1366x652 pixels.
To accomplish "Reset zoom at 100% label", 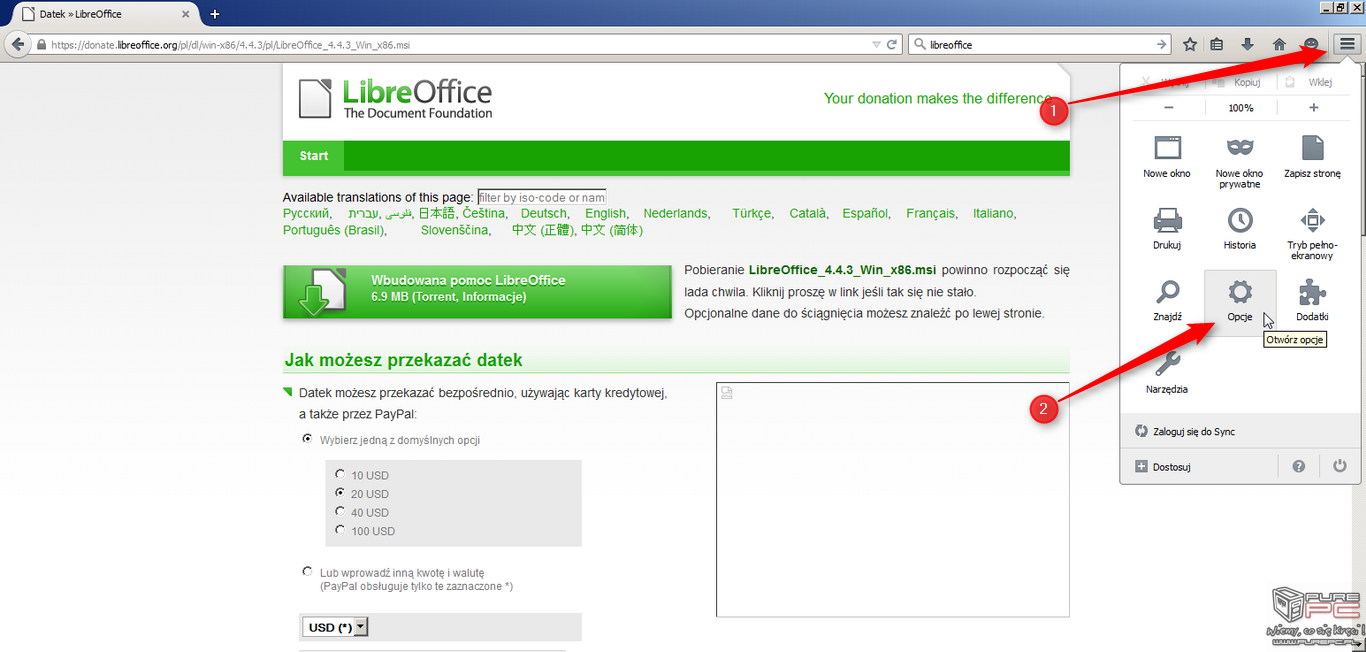I will [1241, 108].
